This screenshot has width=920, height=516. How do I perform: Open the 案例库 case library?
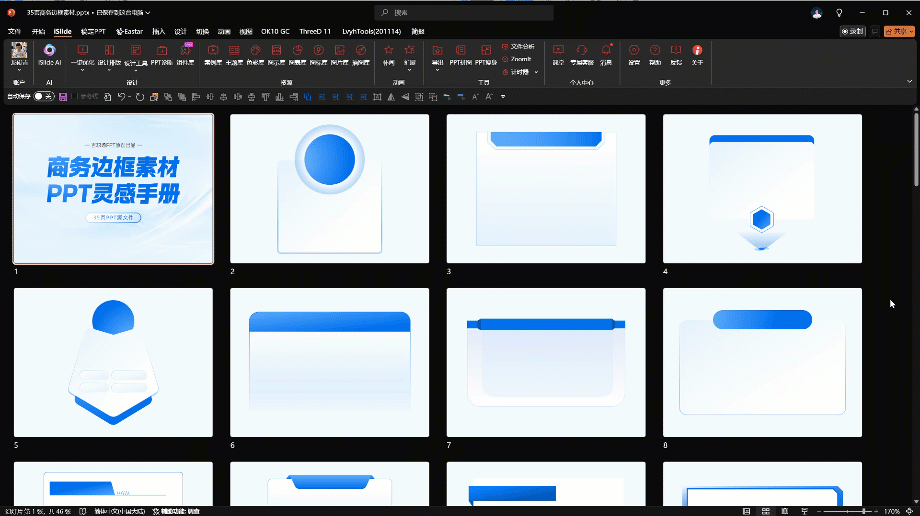tap(213, 55)
